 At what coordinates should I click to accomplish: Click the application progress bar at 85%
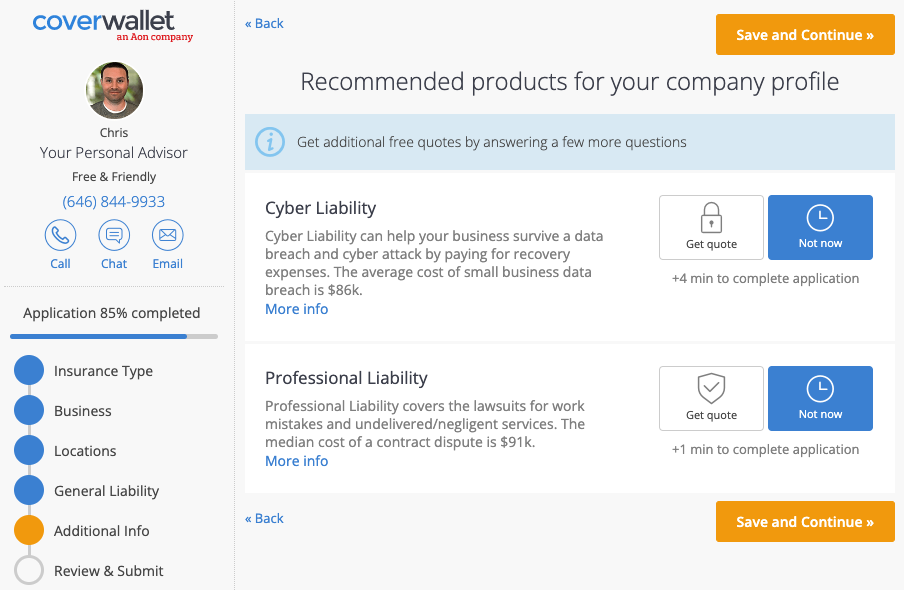[x=113, y=335]
